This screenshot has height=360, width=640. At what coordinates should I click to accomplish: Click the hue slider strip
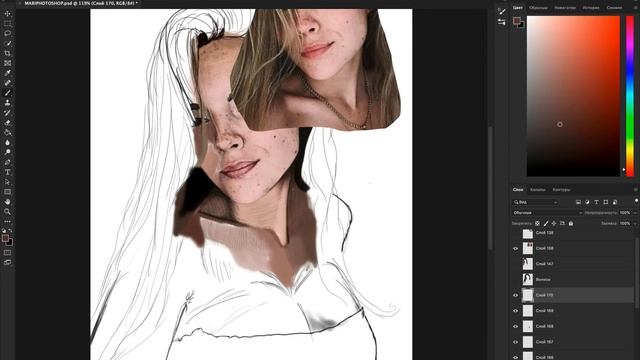point(630,96)
